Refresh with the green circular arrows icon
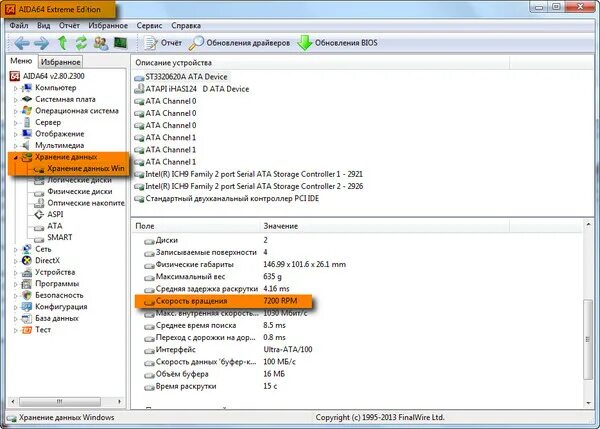 click(81, 43)
